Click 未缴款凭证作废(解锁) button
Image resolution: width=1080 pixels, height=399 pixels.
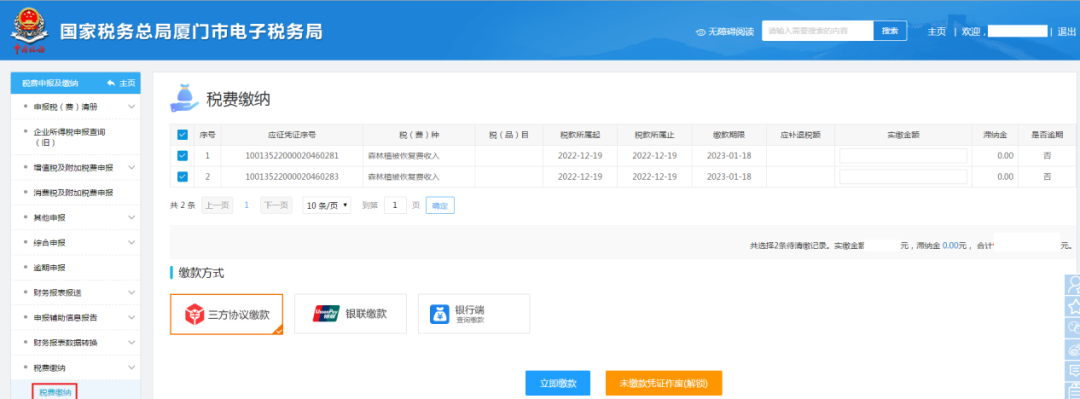(x=664, y=383)
